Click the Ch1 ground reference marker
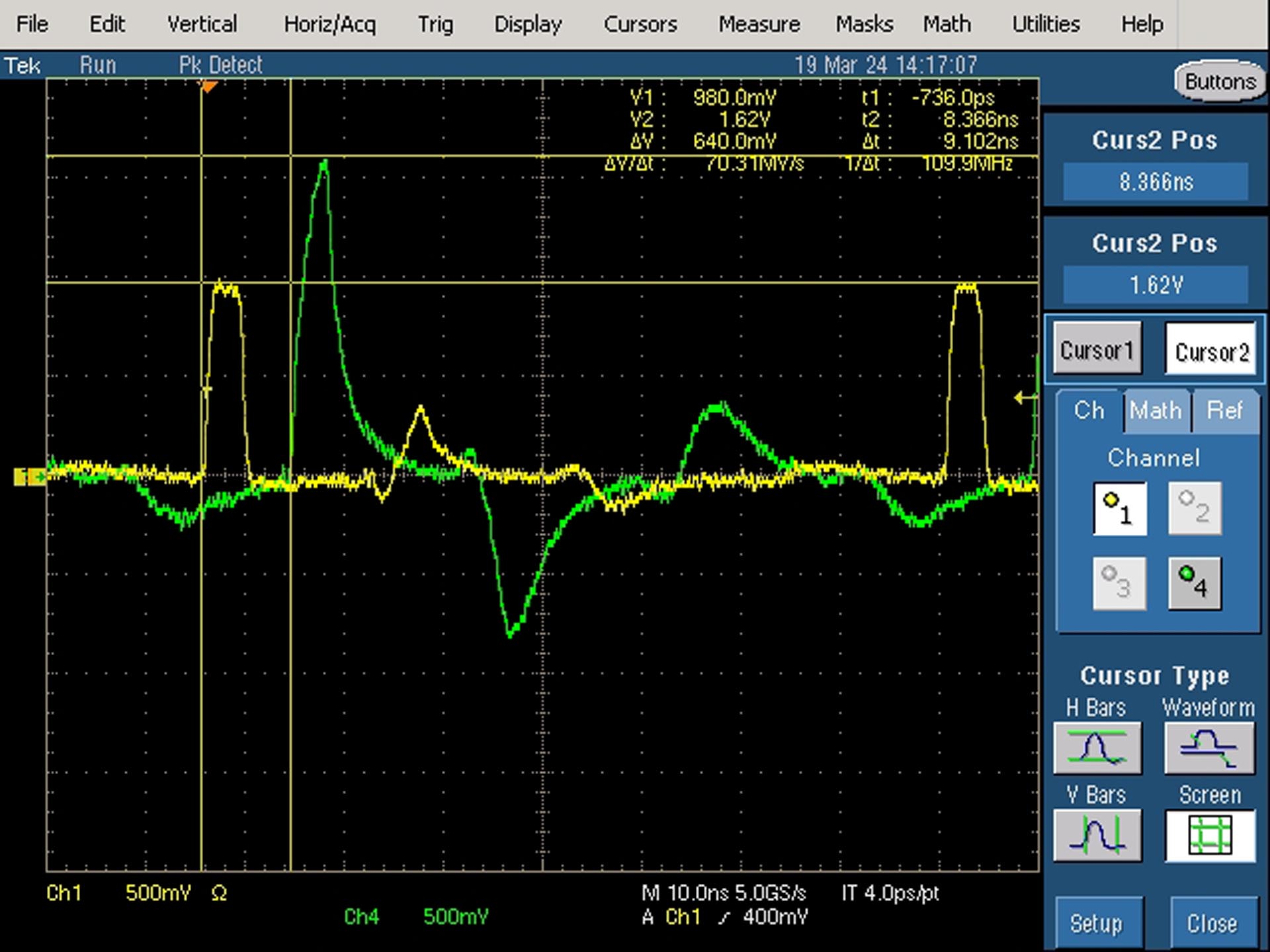This screenshot has width=1270, height=952. tap(29, 477)
